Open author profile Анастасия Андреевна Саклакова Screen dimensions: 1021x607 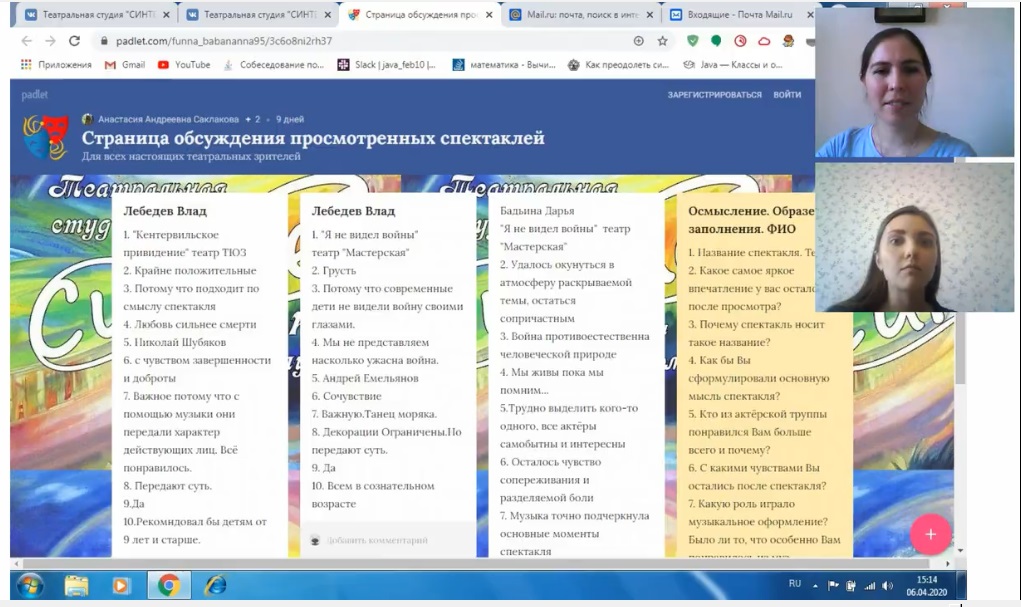tap(168, 119)
